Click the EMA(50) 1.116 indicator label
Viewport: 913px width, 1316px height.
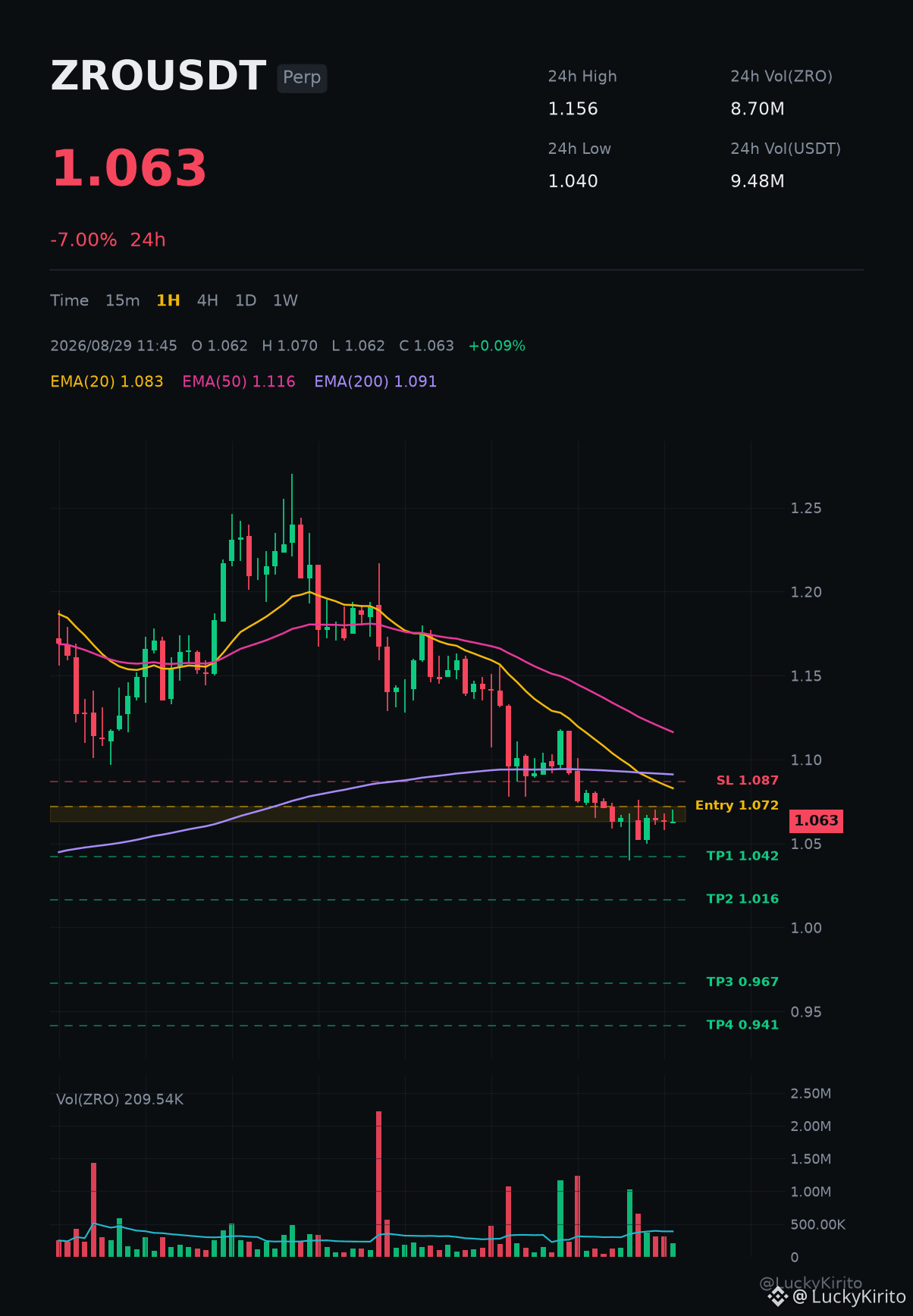click(x=239, y=382)
